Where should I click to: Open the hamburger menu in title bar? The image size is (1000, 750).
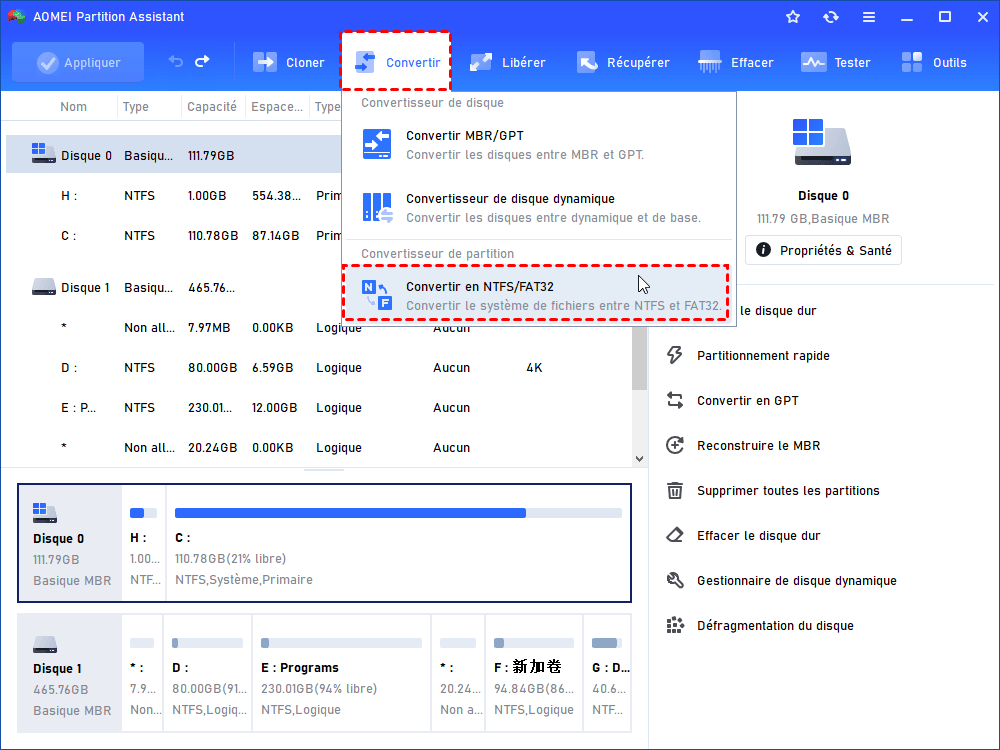pyautogui.click(x=869, y=17)
